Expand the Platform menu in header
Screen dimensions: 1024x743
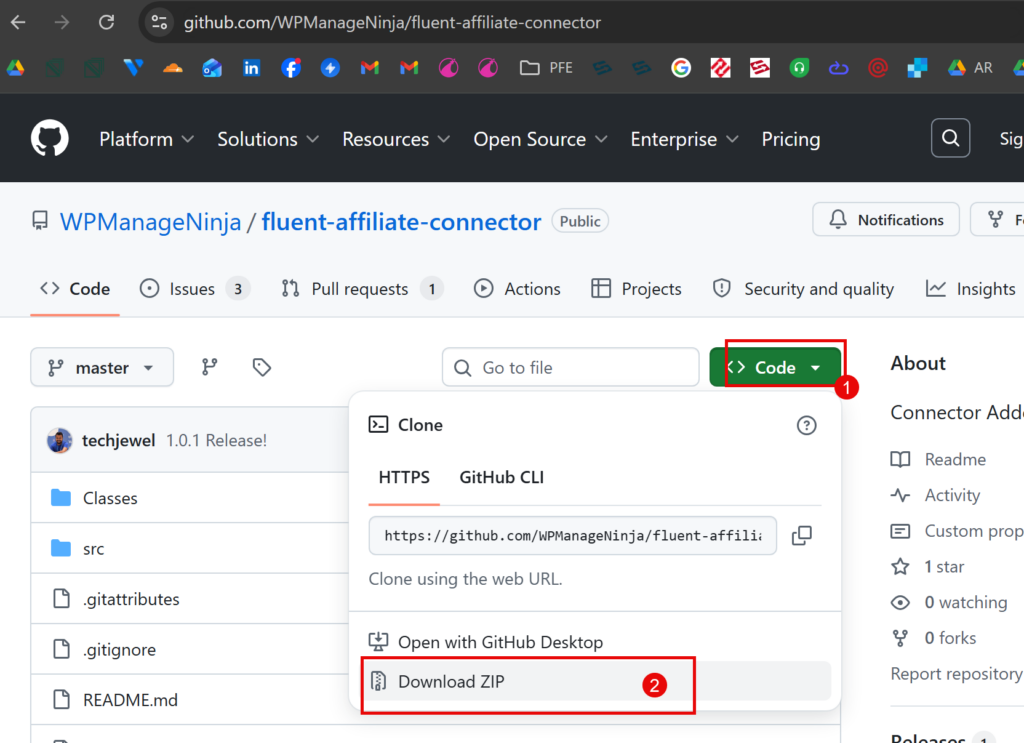click(x=146, y=139)
